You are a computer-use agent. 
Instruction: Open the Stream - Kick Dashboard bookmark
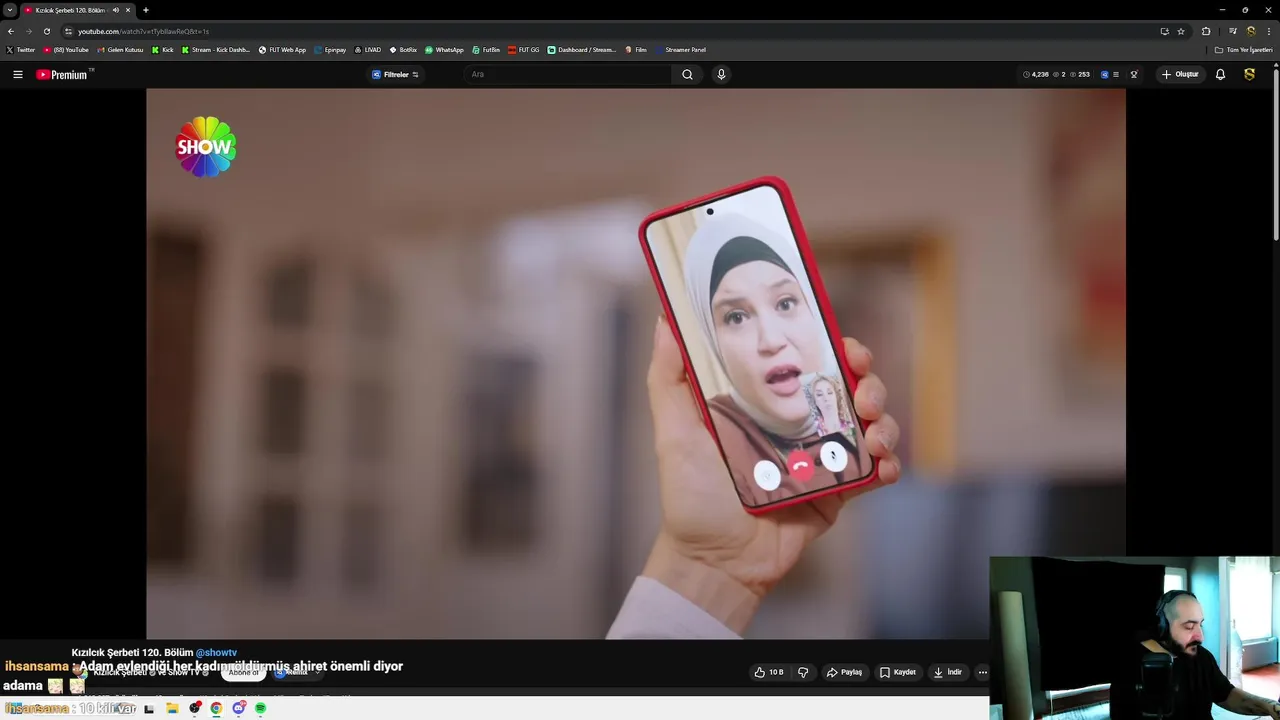216,50
